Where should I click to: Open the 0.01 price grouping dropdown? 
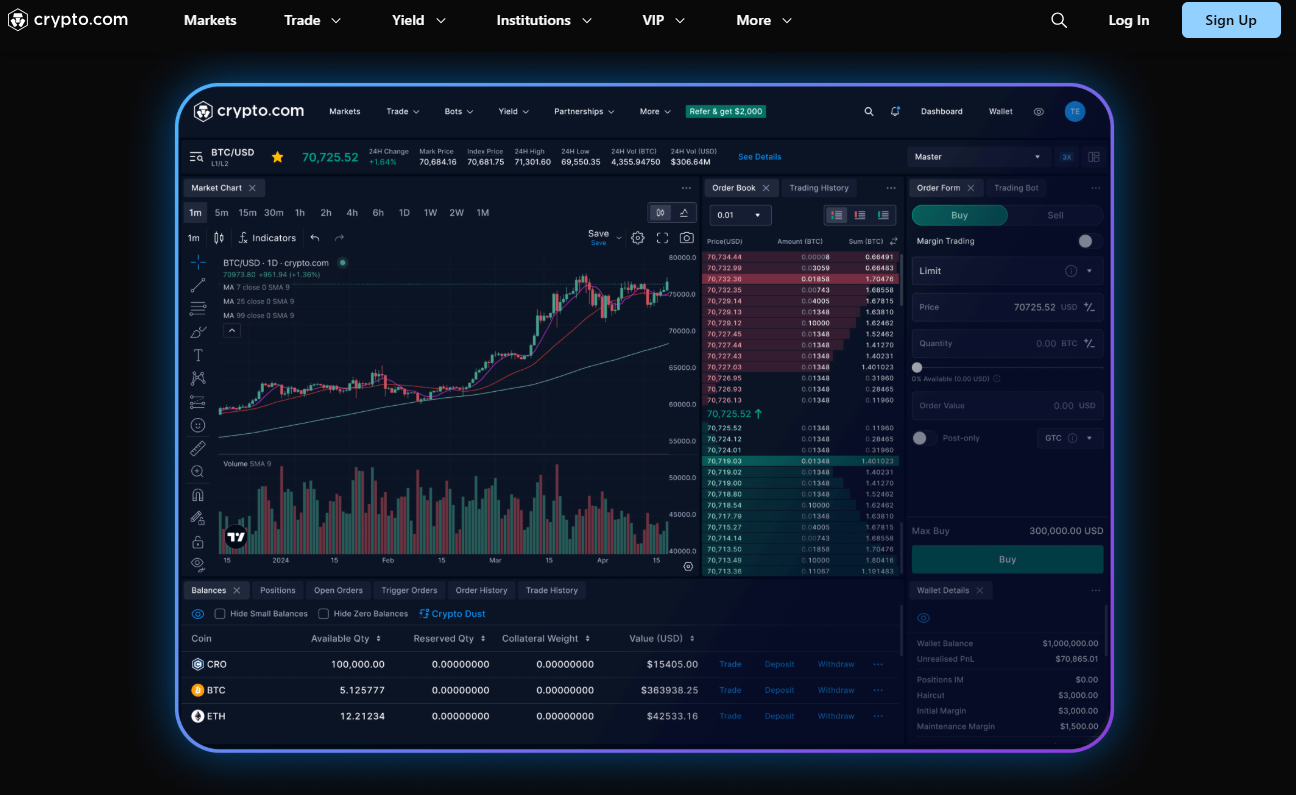coord(740,215)
